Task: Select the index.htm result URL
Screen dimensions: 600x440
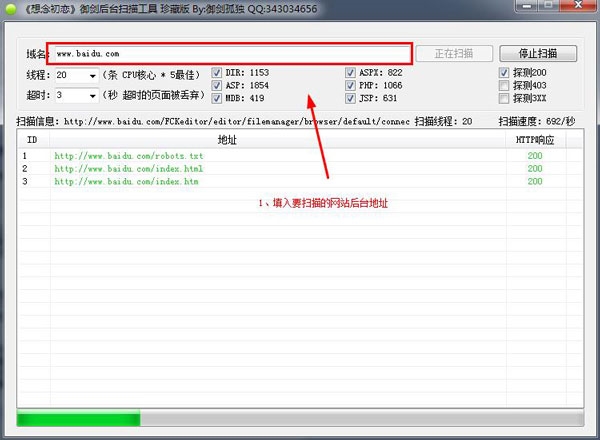Action: (126, 181)
